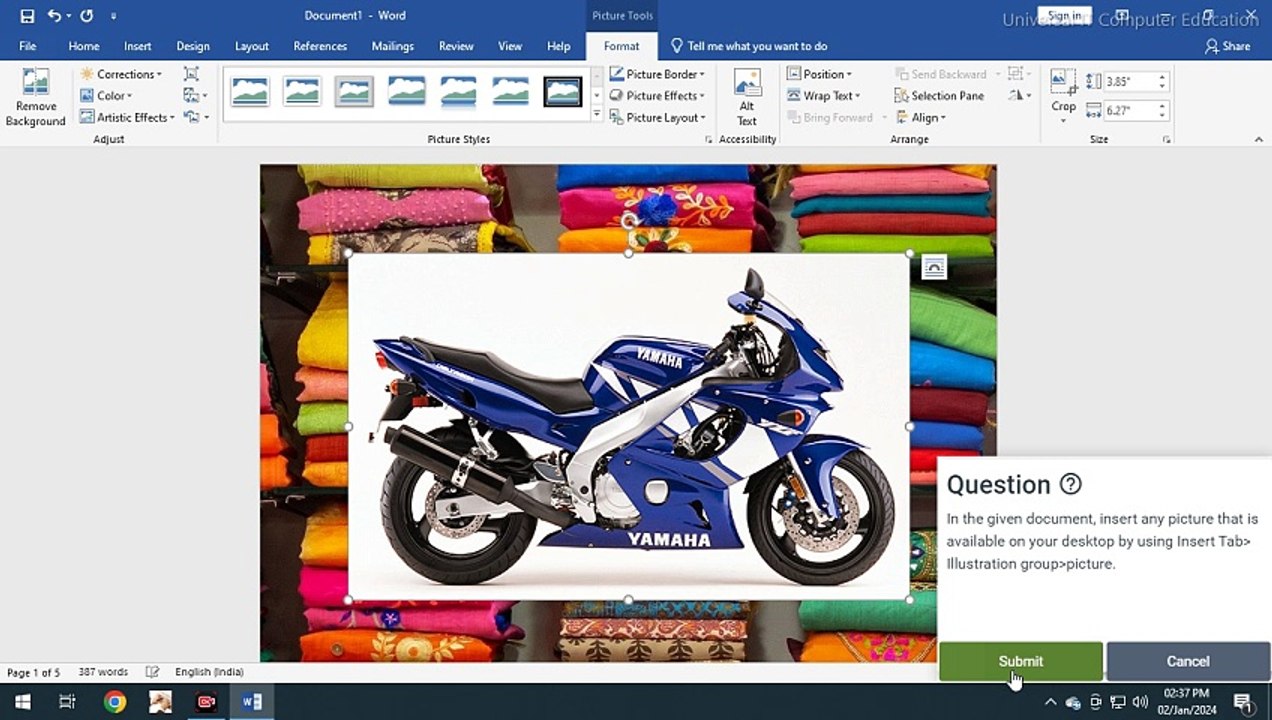1272x720 pixels.
Task: Switch to the Home tab
Action: [x=84, y=46]
